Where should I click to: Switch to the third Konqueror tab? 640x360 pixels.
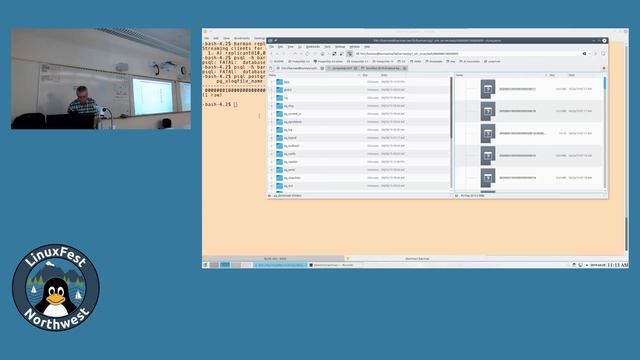pyautogui.click(x=384, y=68)
